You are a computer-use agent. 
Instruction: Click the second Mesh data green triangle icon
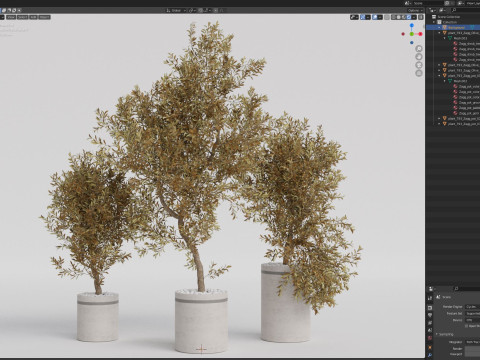450,81
